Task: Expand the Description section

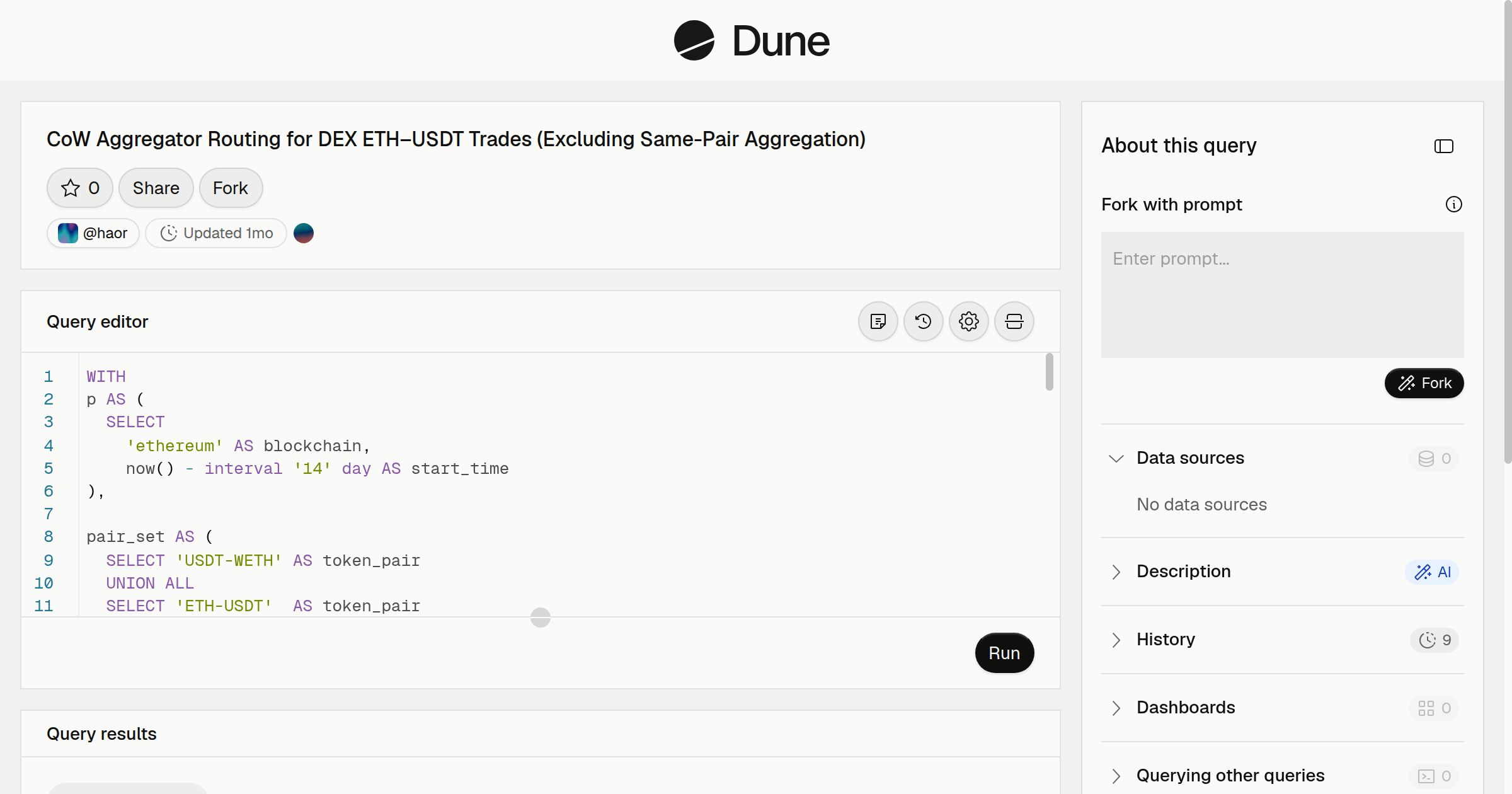Action: [x=1116, y=572]
